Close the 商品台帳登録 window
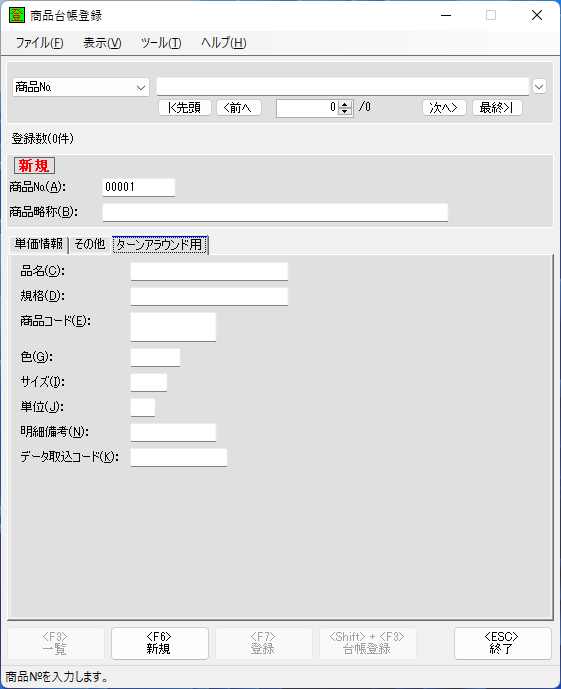Screen dimensions: 561x689 (x=537, y=15)
